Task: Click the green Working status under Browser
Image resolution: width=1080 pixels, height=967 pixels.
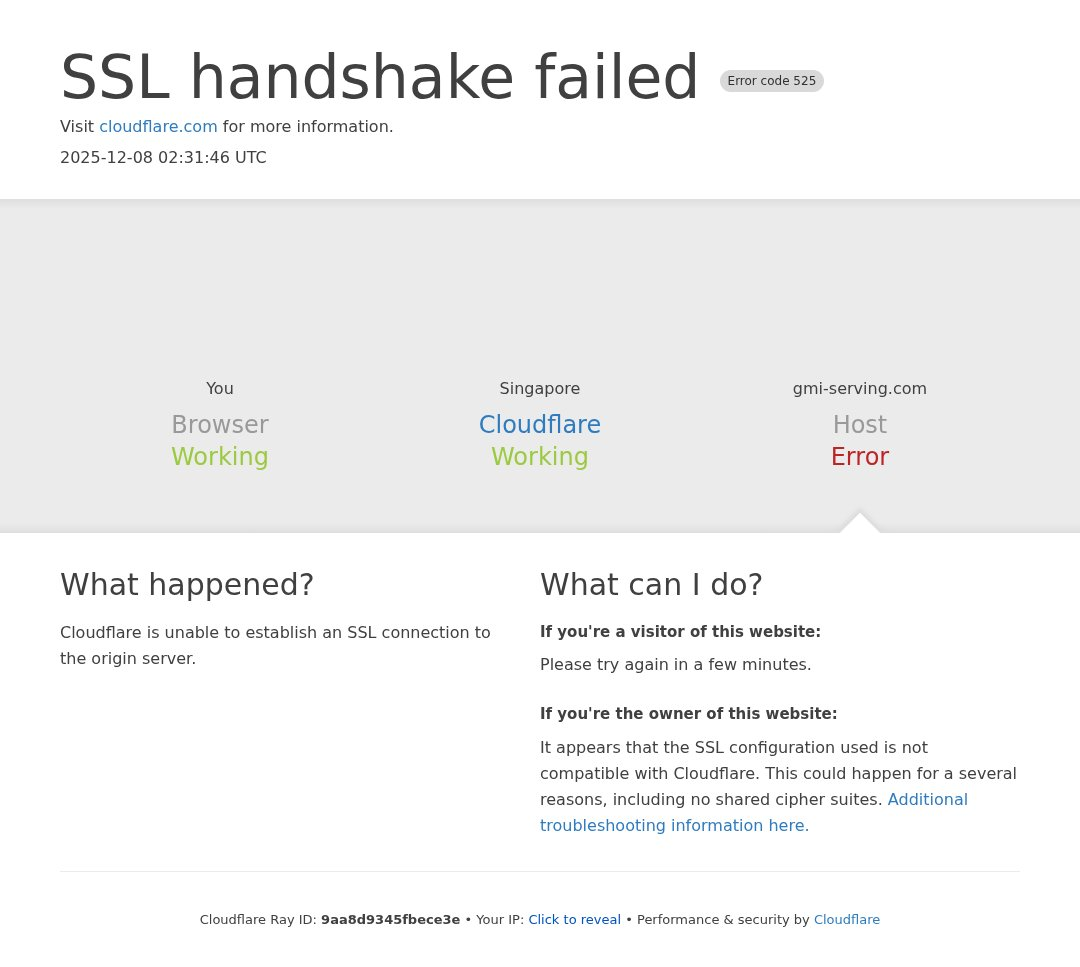Action: 219,457
